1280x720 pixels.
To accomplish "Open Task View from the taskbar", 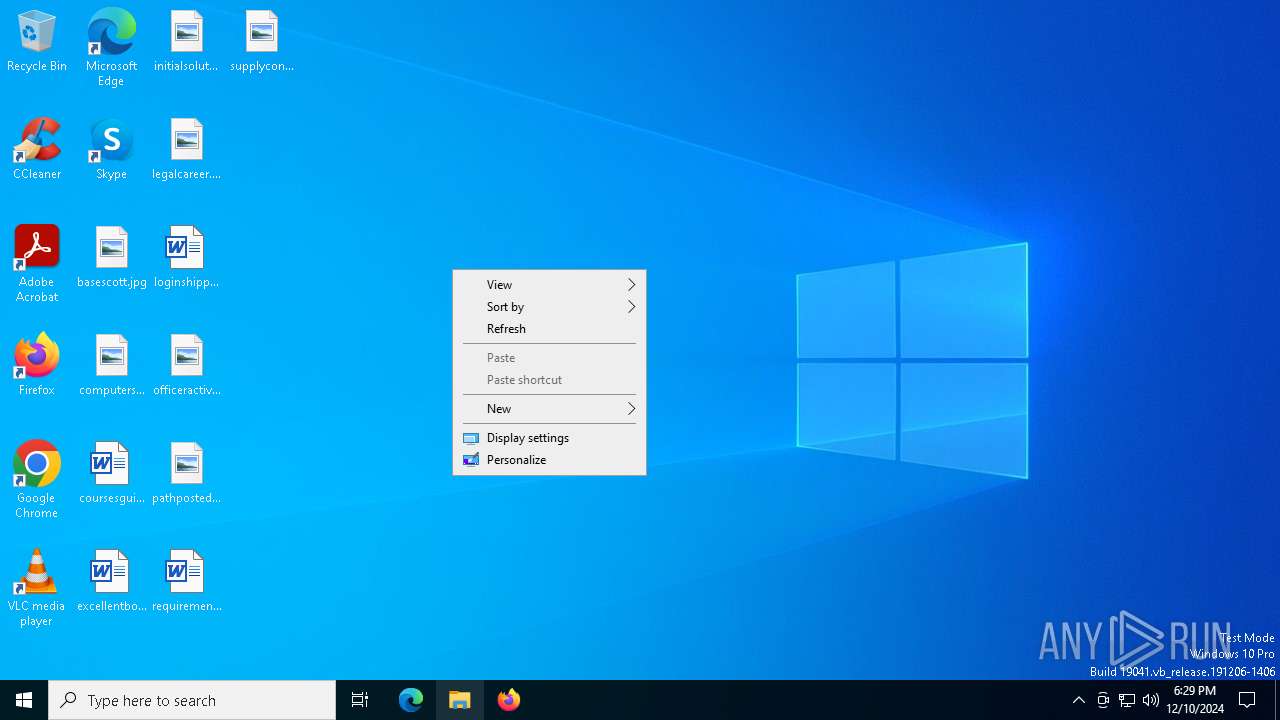I will [360, 700].
